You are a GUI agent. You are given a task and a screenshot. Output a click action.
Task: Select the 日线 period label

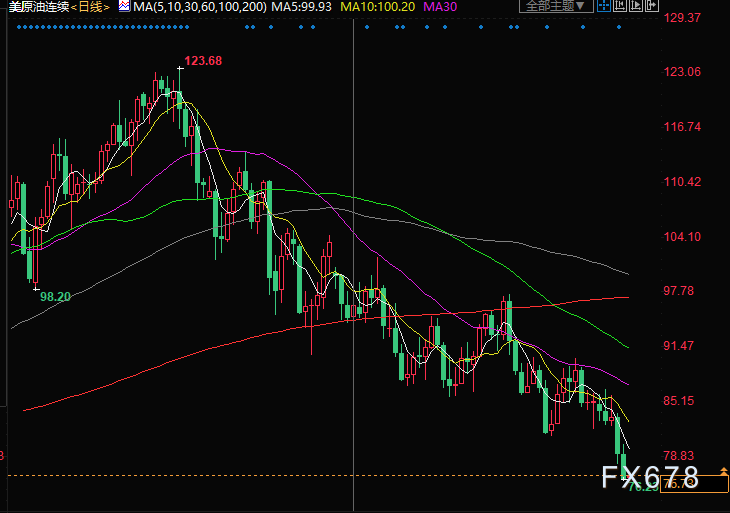pos(90,7)
